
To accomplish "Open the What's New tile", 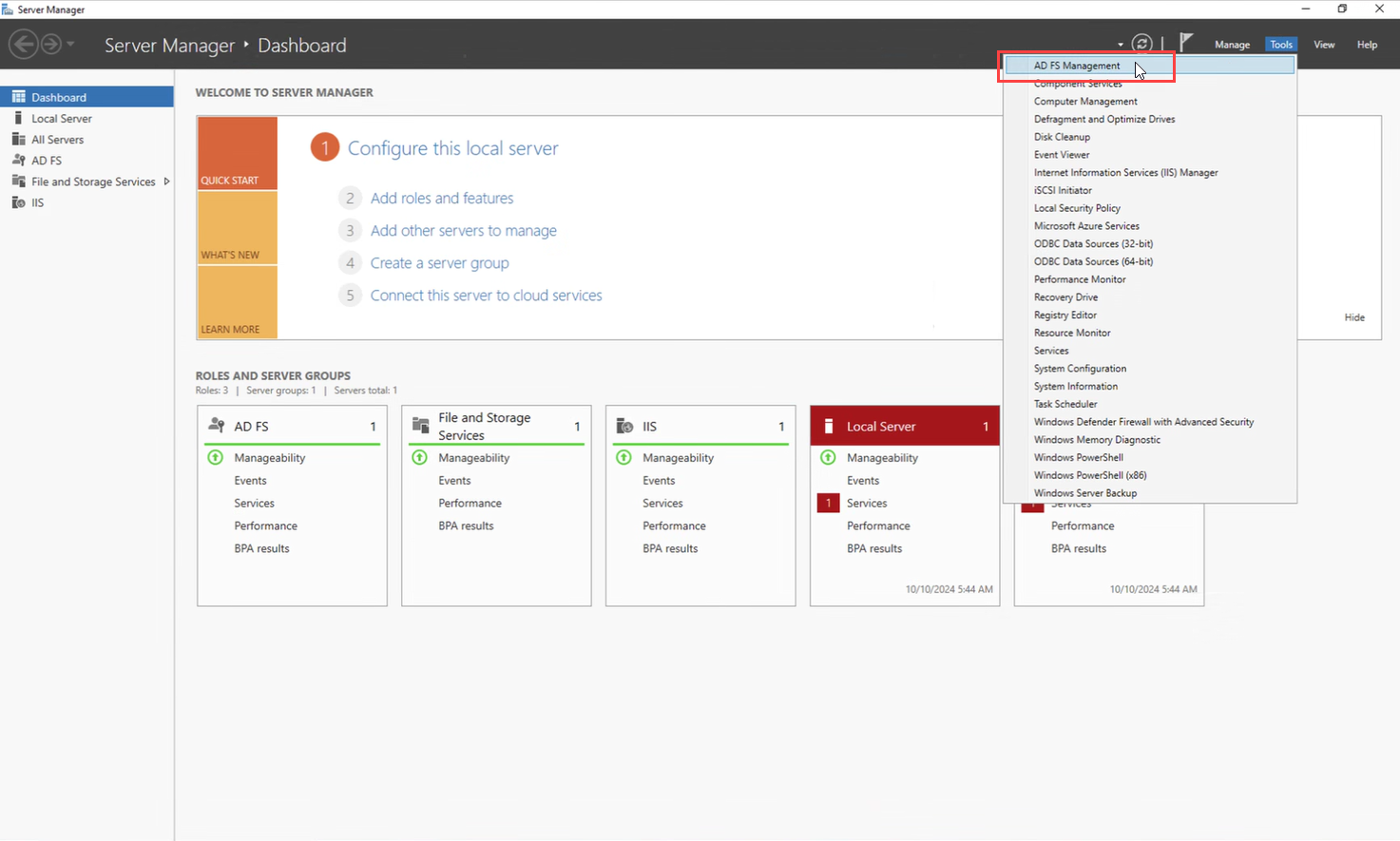I will [x=238, y=227].
